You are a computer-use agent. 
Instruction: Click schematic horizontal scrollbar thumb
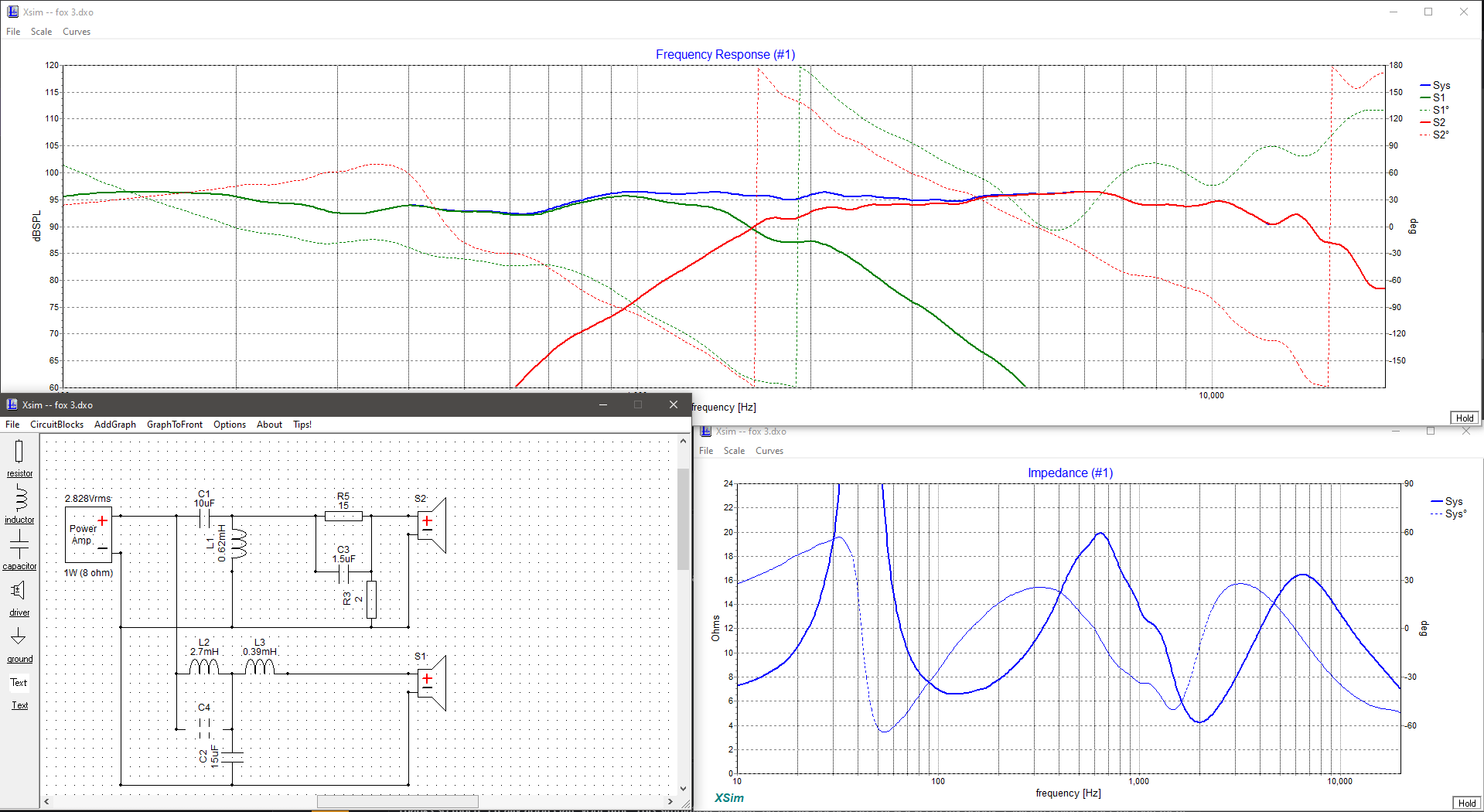(397, 801)
